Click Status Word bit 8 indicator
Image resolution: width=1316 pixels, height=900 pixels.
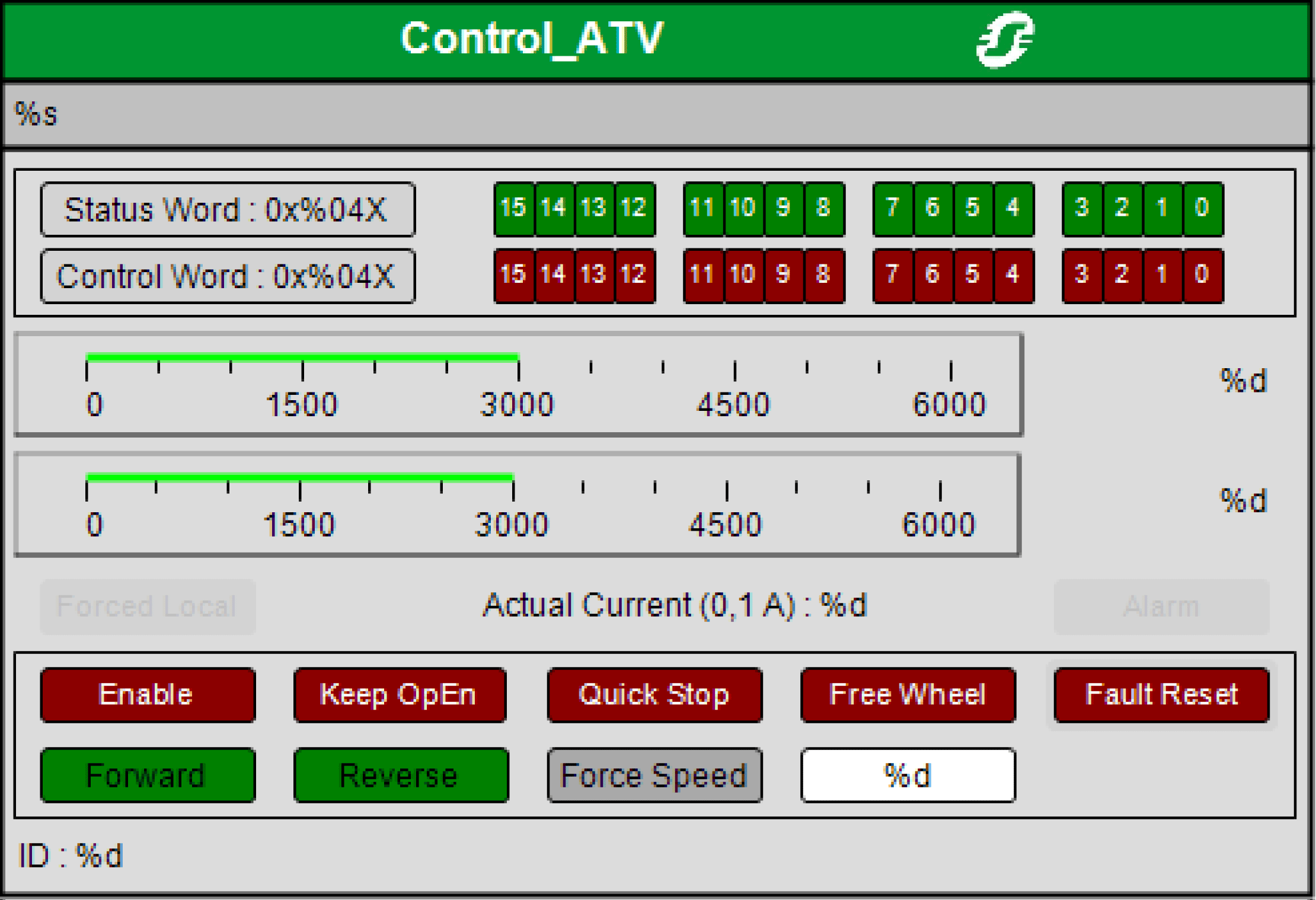click(x=823, y=209)
